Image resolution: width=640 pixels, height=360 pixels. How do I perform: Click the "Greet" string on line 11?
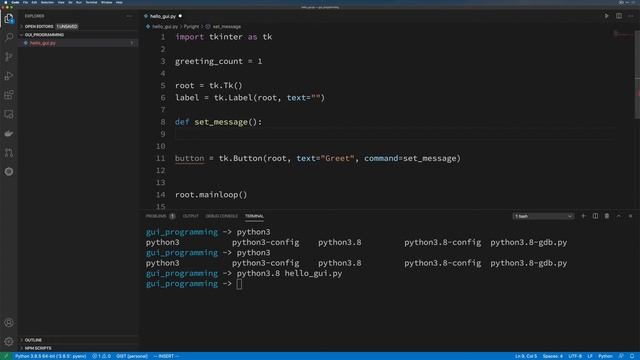(x=338, y=158)
